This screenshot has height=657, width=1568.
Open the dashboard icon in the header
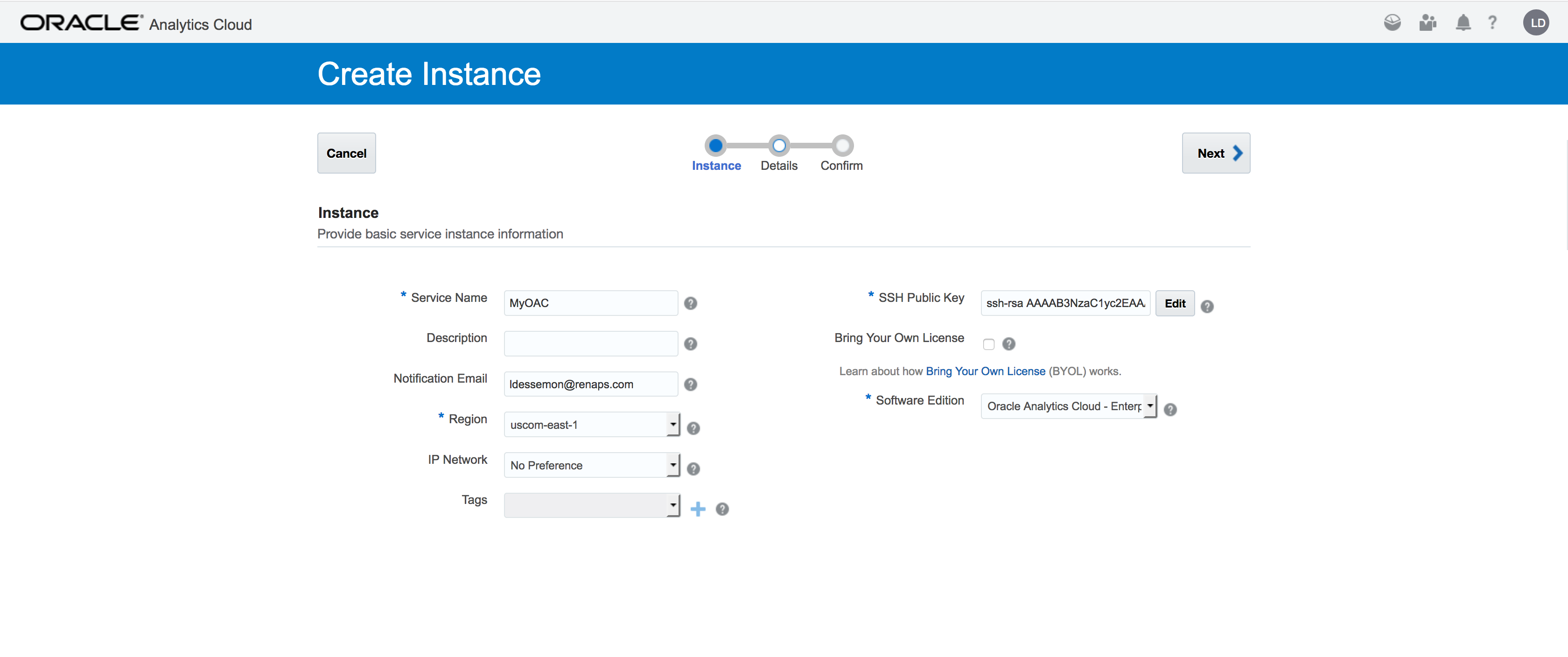coord(1392,22)
